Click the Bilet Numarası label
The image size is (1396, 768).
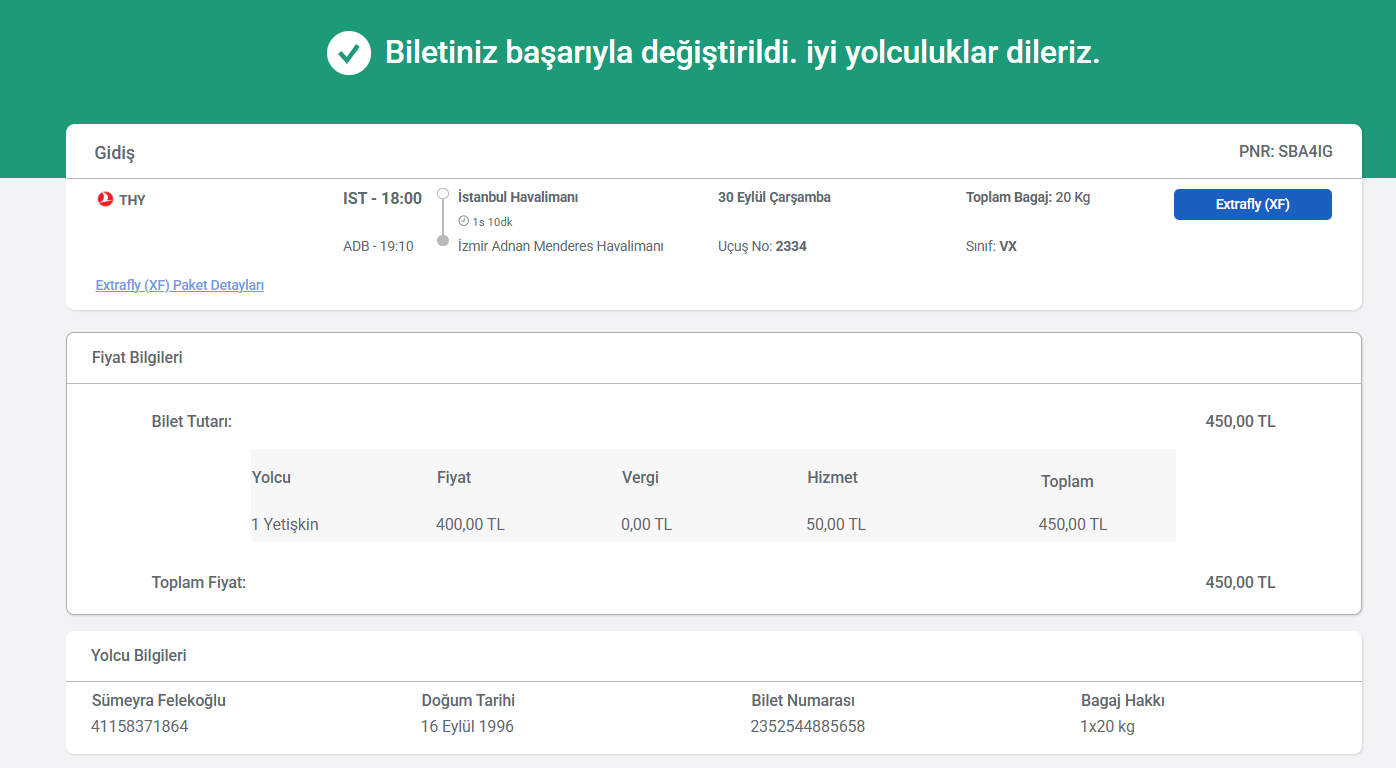803,700
